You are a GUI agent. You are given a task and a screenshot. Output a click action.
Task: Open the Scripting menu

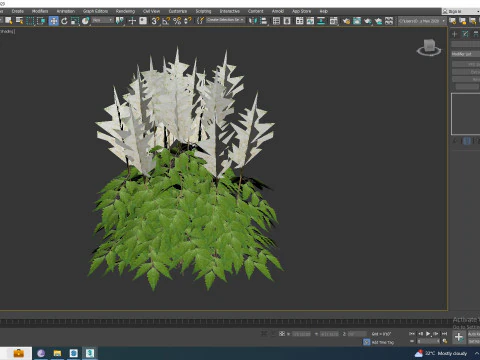click(x=203, y=11)
